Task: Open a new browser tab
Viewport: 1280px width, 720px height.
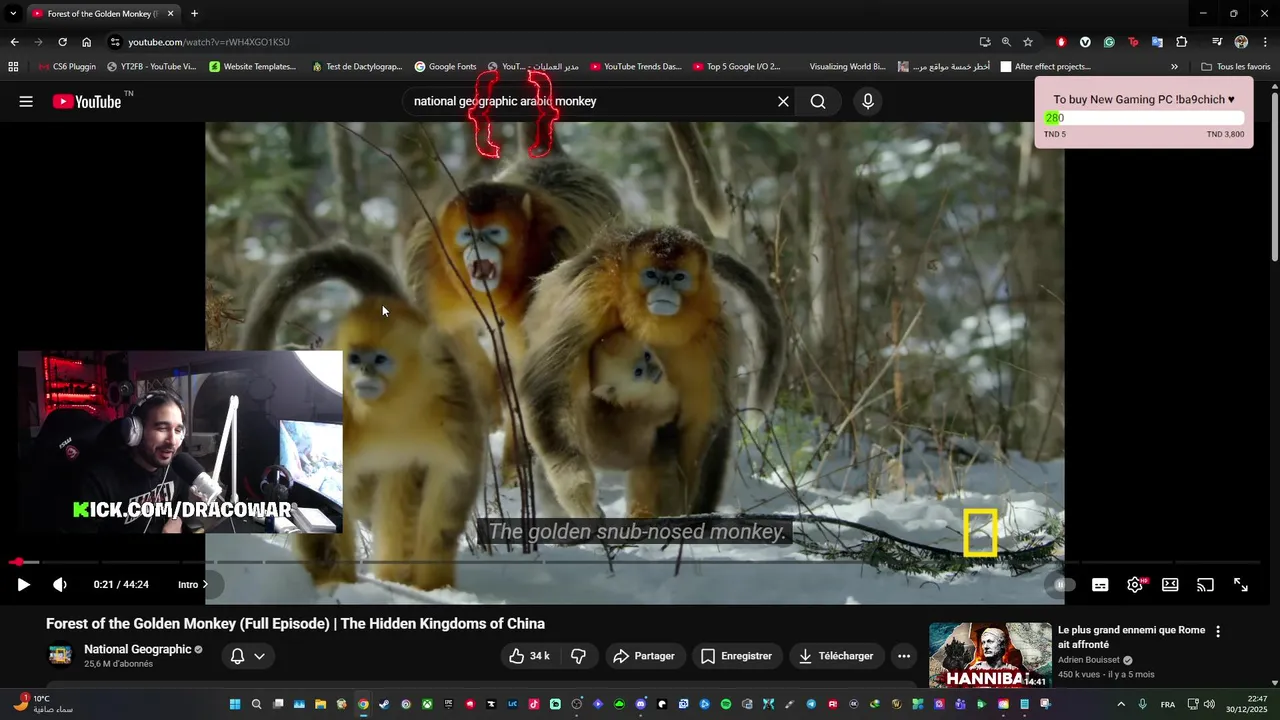Action: coord(194,14)
